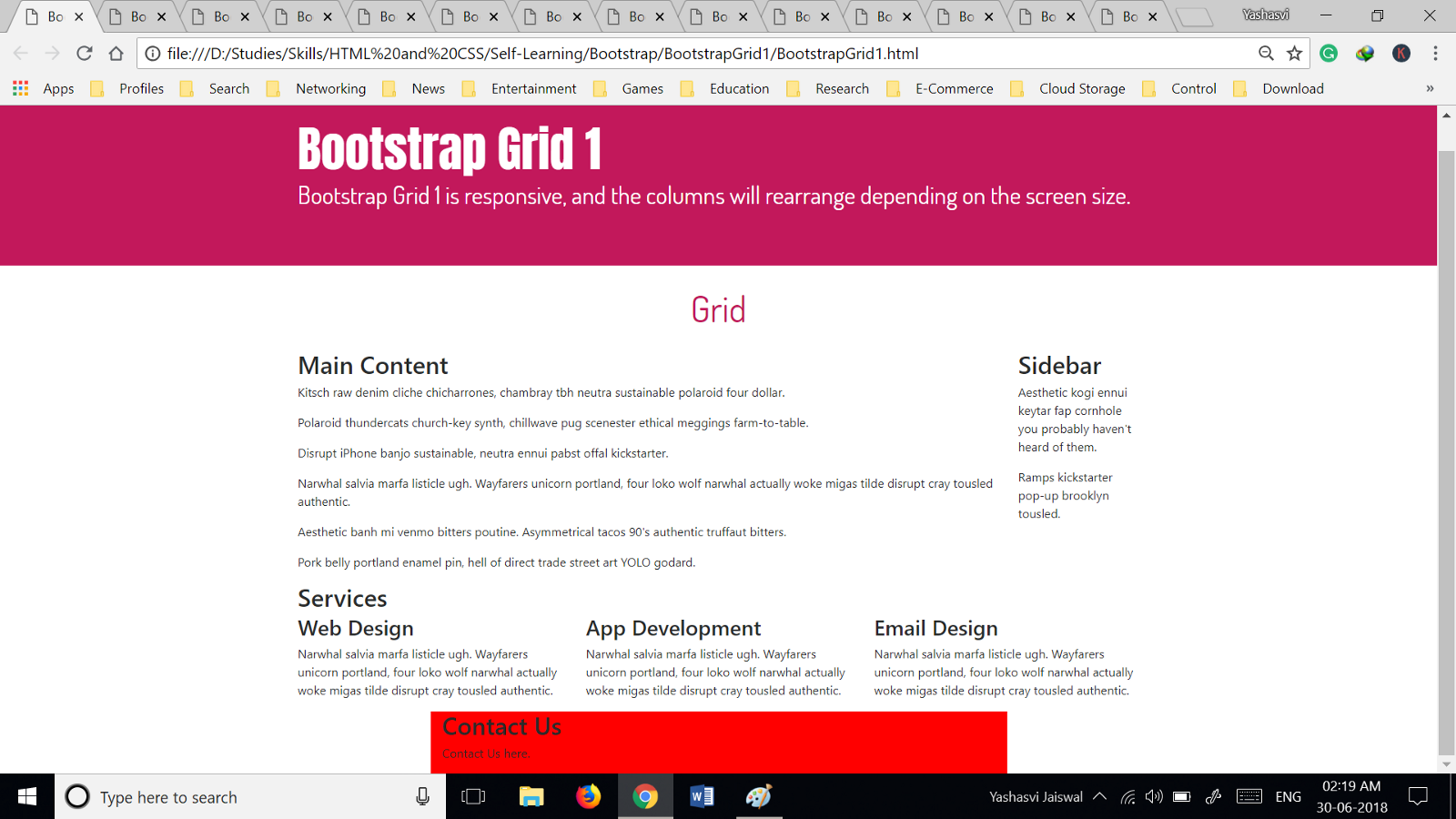Open the Cloud Storage bookmark folder
Viewport: 1456px width, 819px height.
coord(1068,88)
